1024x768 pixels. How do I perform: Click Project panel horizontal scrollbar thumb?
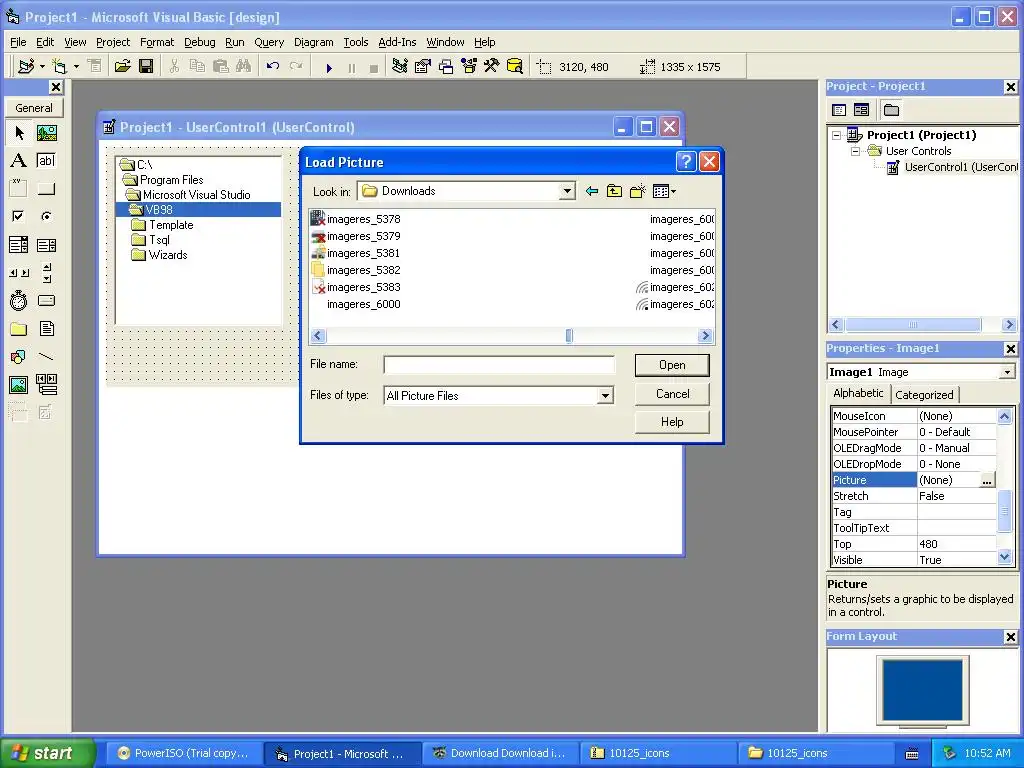[913, 325]
